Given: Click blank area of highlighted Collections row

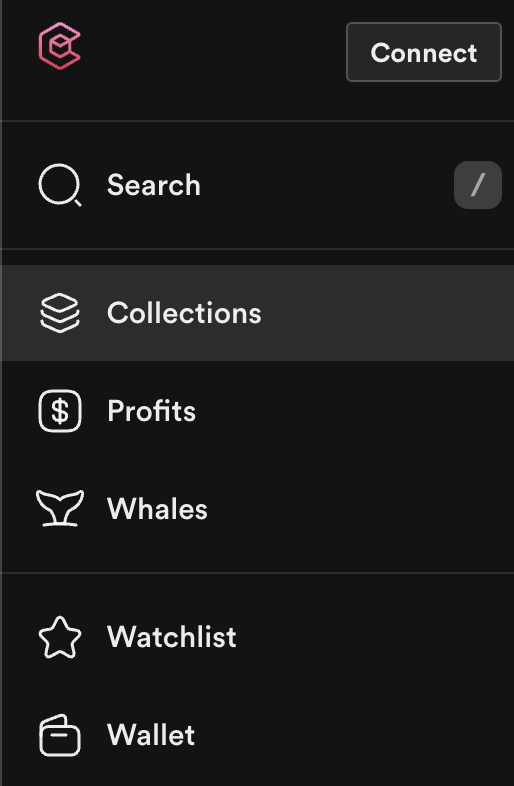Looking at the screenshot, I should coord(386,313).
